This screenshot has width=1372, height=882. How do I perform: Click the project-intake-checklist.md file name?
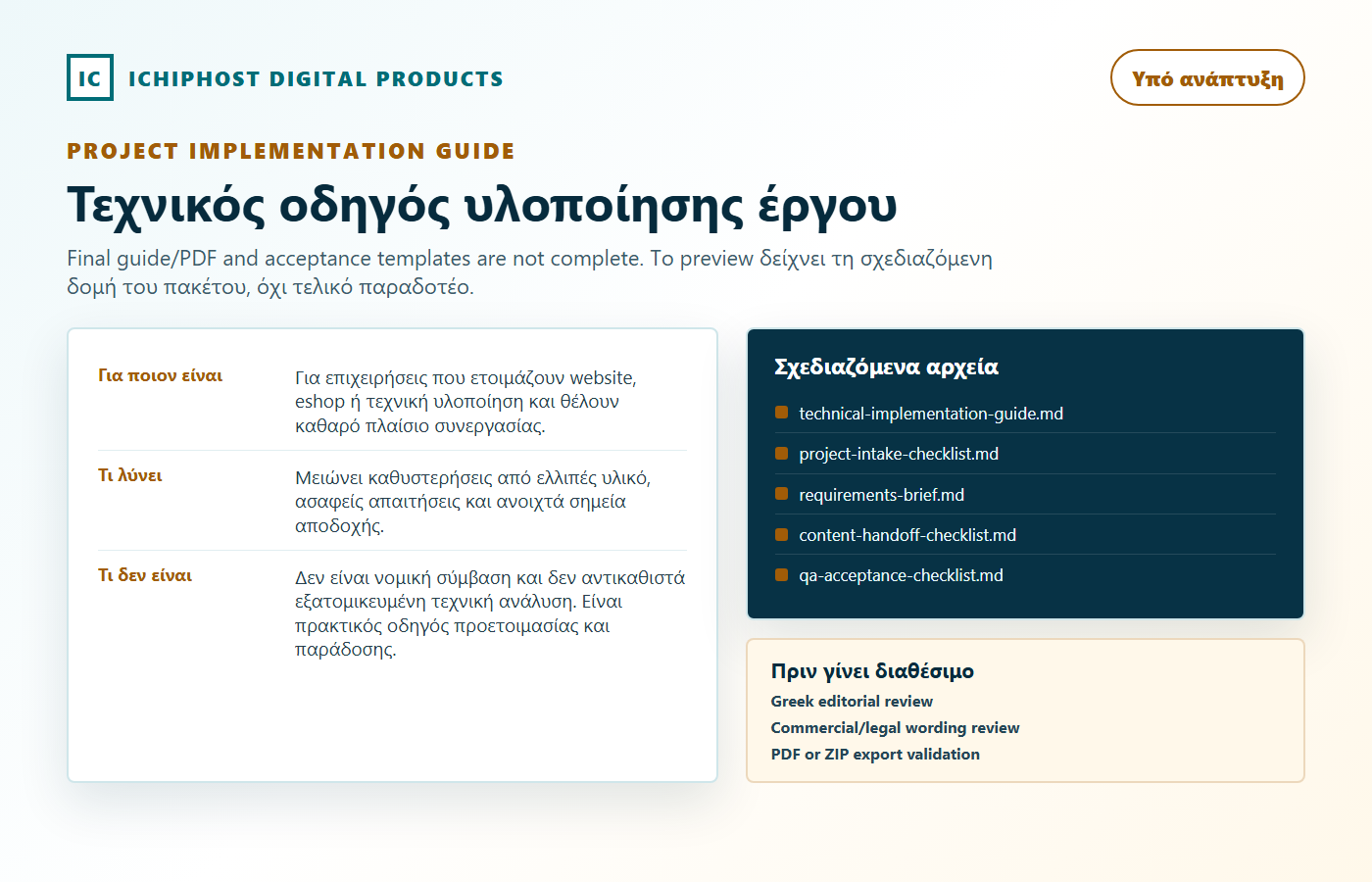coord(899,454)
